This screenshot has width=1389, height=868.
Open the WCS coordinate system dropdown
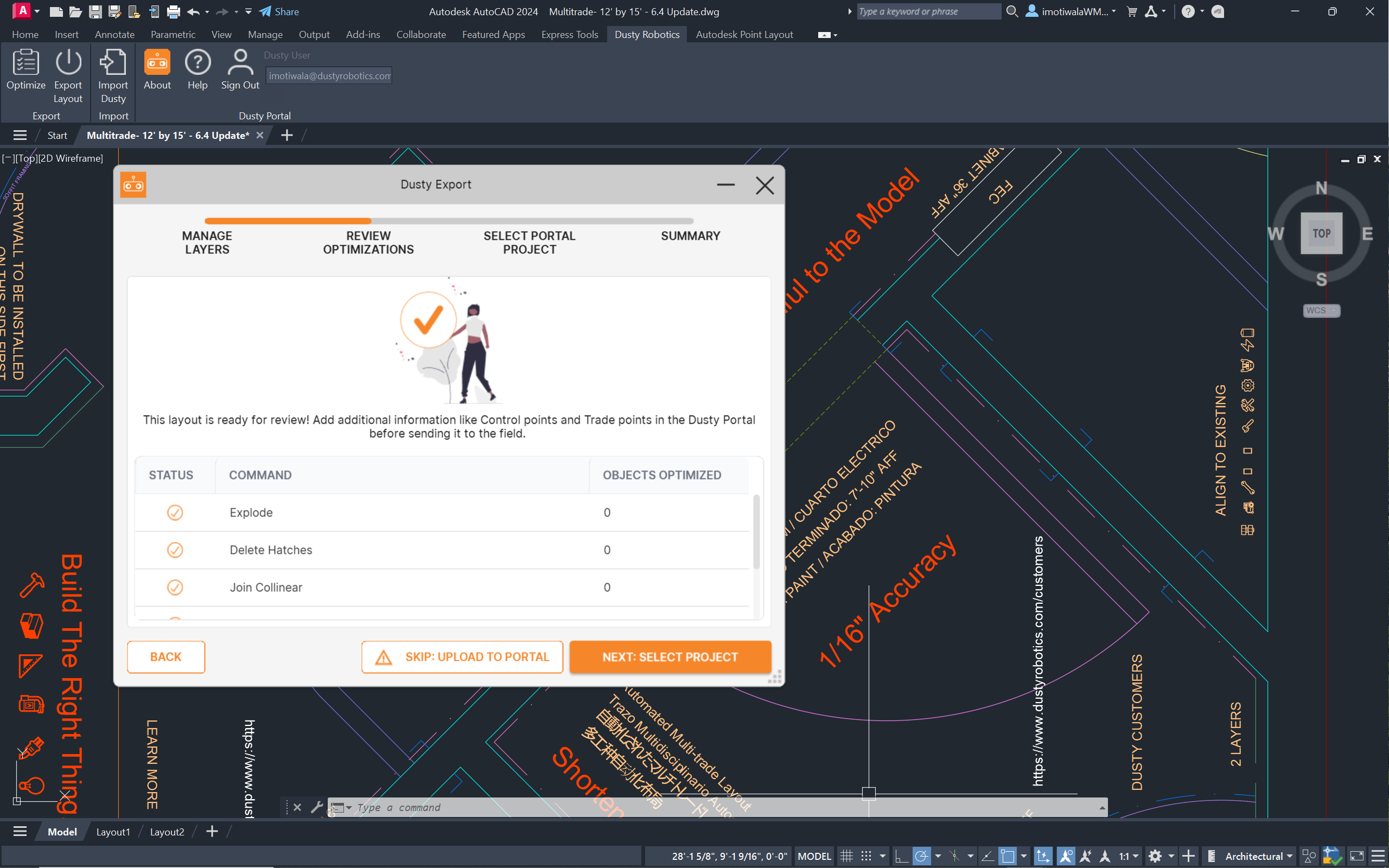click(x=1321, y=310)
